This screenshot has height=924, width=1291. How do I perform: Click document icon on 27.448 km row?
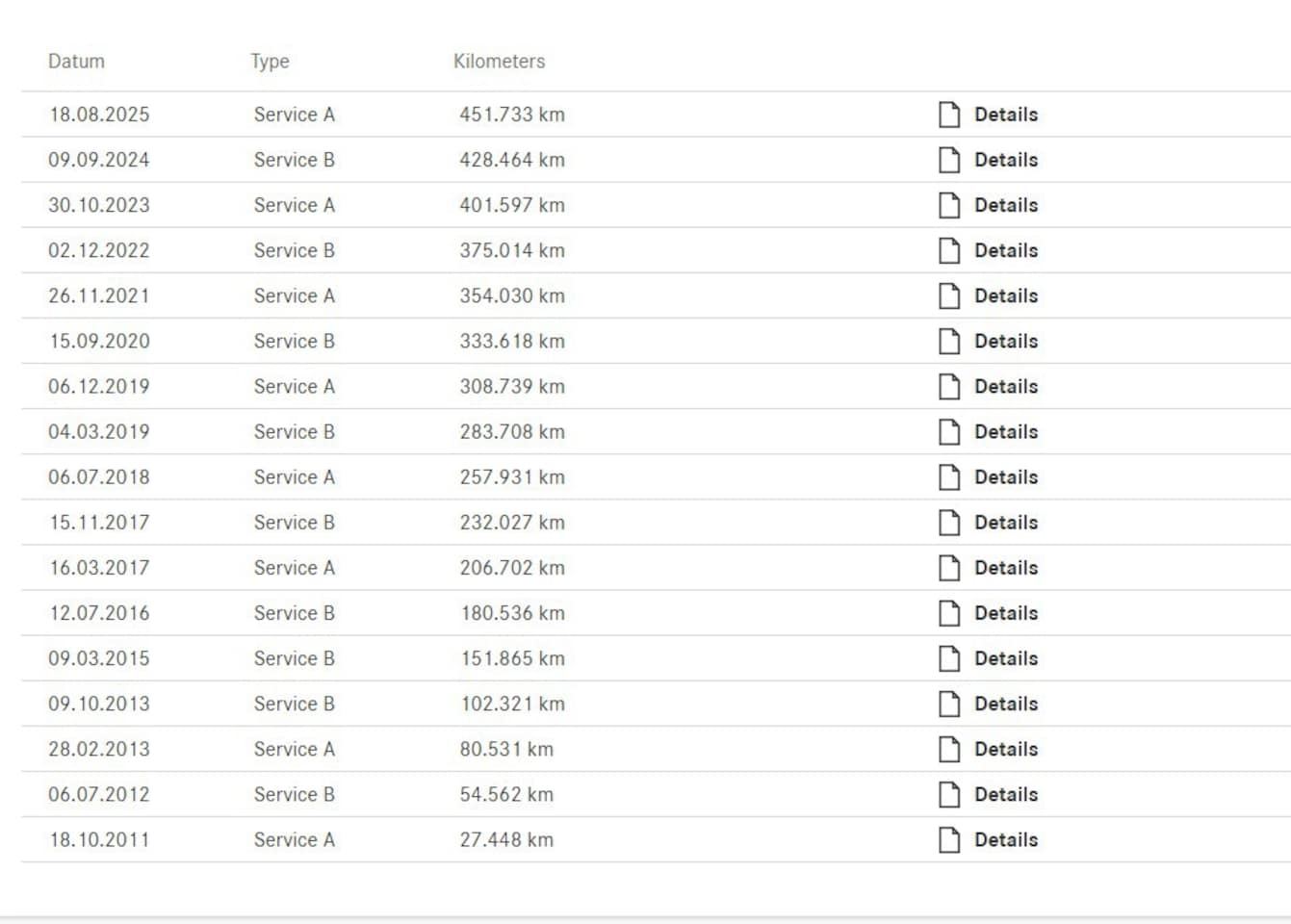(949, 839)
